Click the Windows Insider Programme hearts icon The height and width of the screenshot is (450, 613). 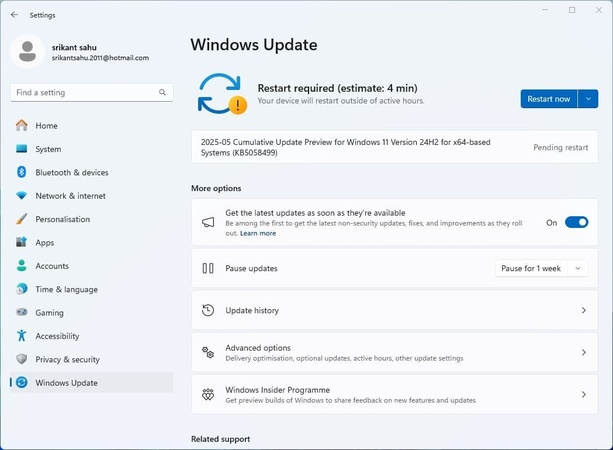208,394
